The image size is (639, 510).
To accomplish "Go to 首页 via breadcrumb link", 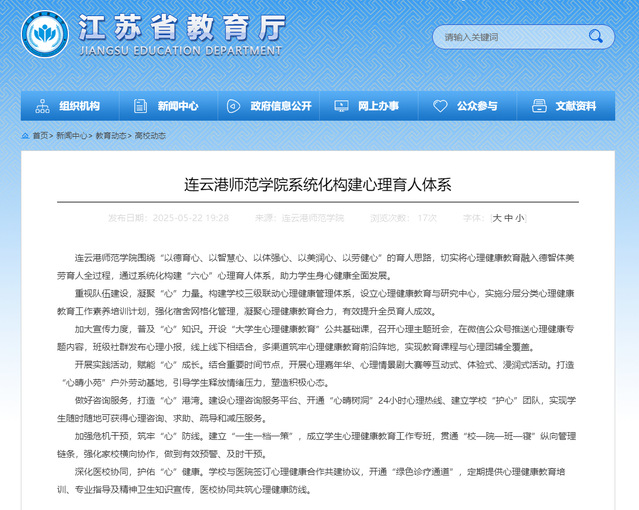I will 40,135.
